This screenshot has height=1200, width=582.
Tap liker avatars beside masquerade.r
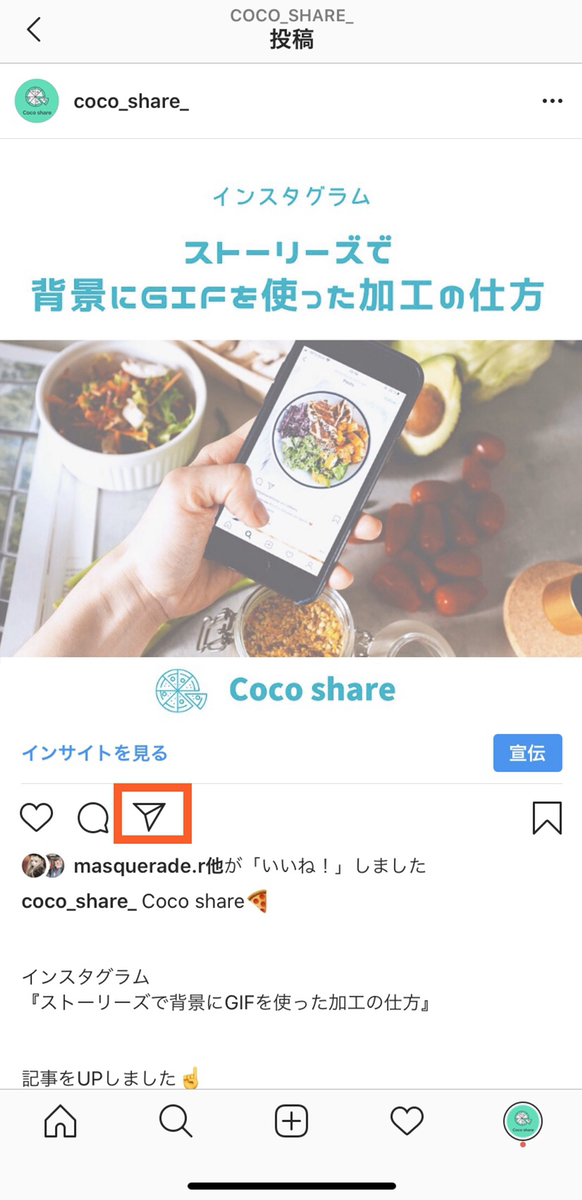coord(44,865)
